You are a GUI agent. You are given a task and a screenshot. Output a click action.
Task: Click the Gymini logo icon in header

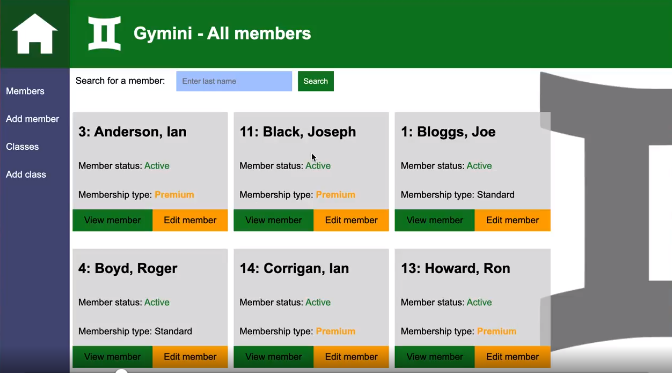pos(105,33)
